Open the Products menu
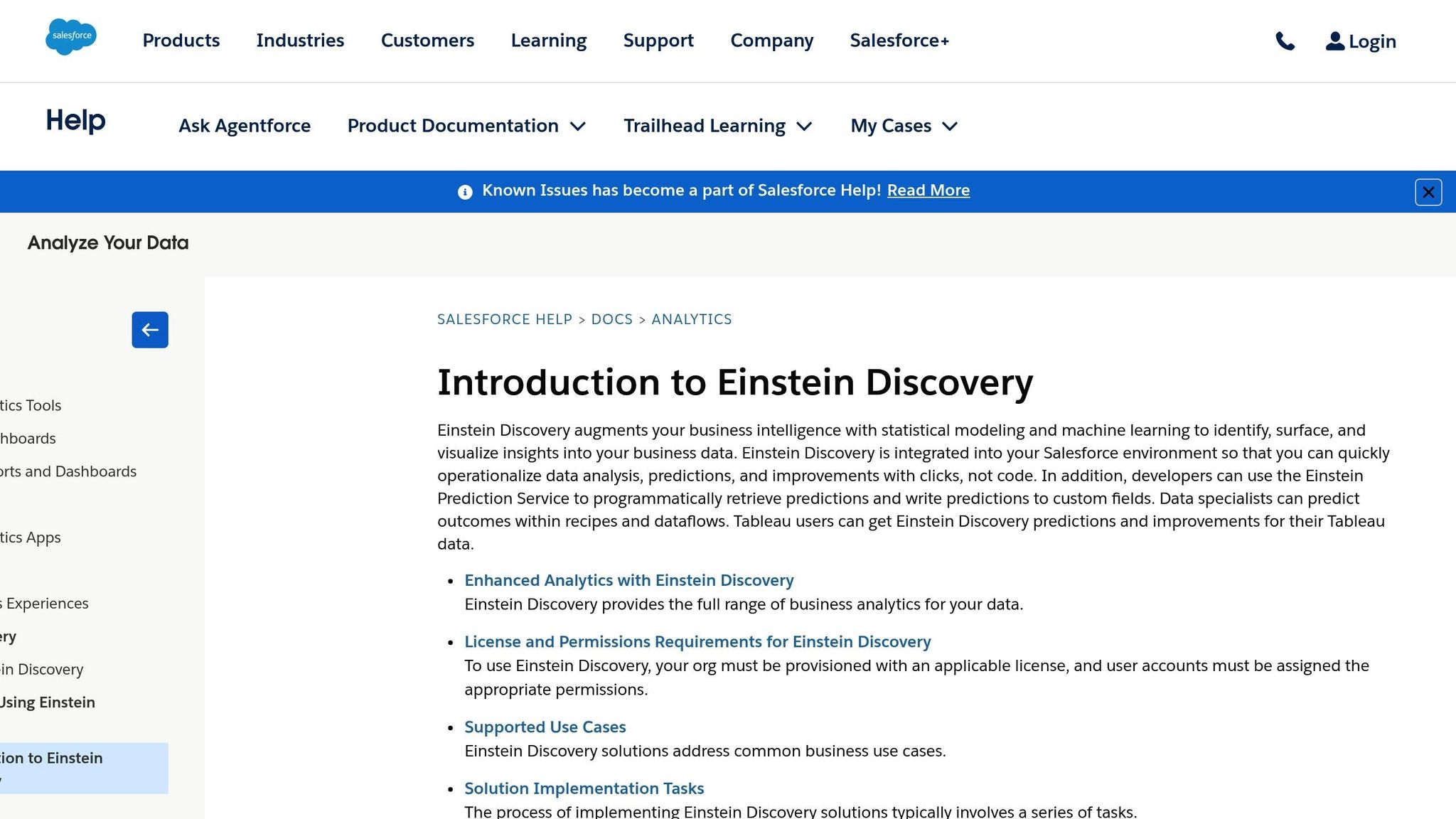This screenshot has width=1456, height=819. (181, 41)
